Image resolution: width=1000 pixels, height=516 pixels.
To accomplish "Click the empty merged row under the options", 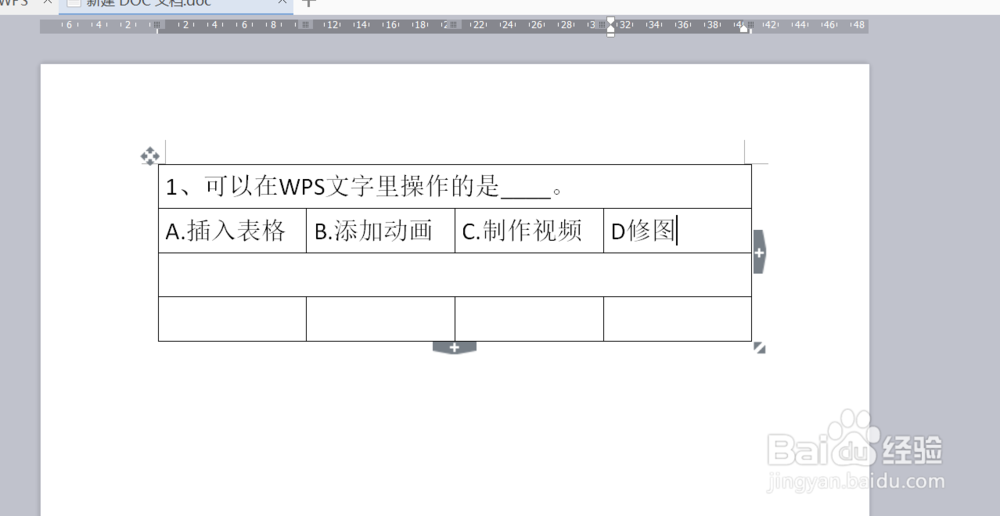I will (455, 275).
